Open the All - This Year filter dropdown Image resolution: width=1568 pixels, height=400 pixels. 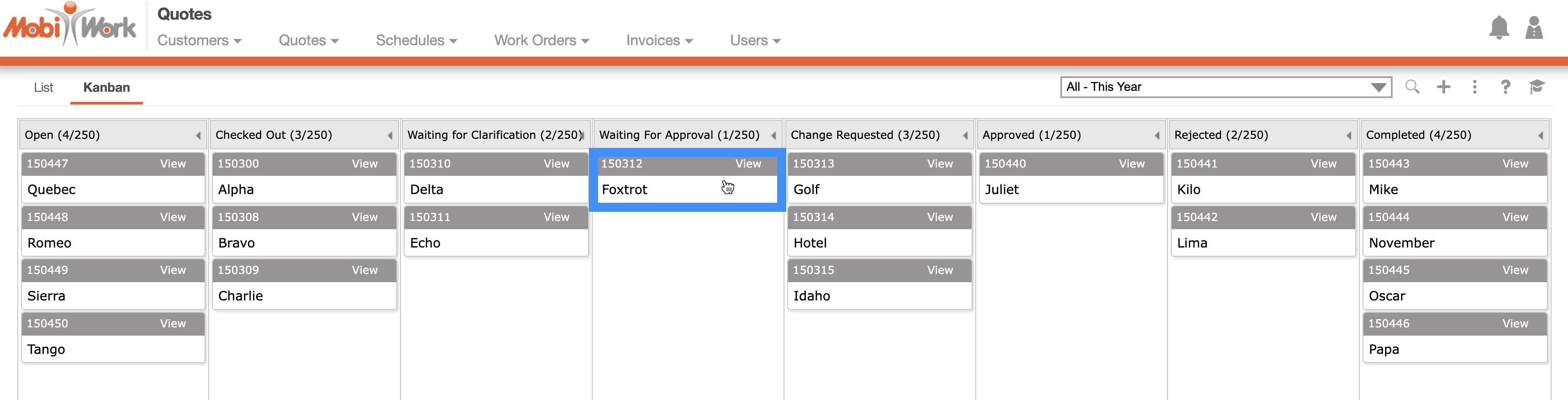[x=1226, y=87]
